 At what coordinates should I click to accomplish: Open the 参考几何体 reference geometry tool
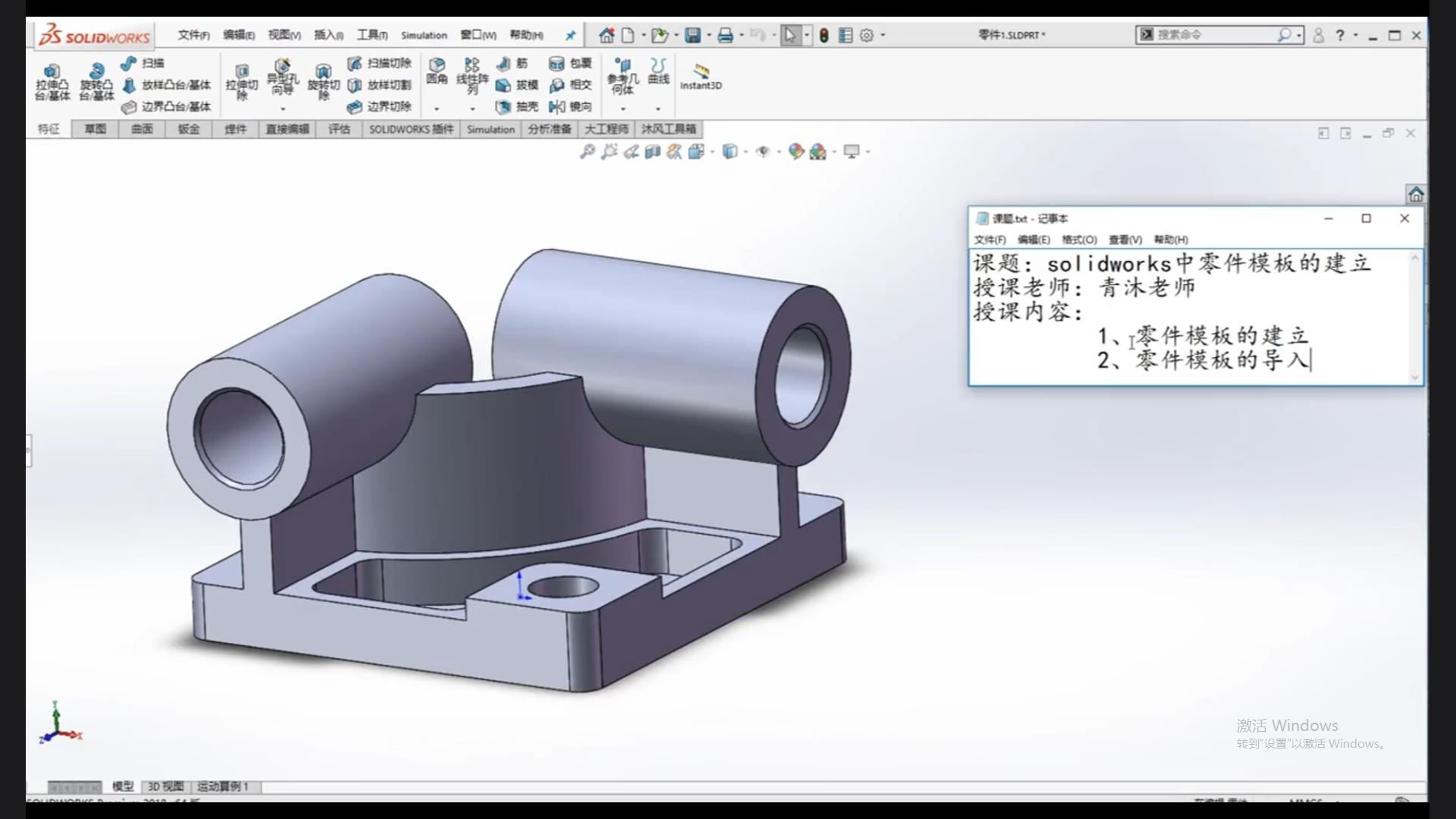tap(623, 76)
